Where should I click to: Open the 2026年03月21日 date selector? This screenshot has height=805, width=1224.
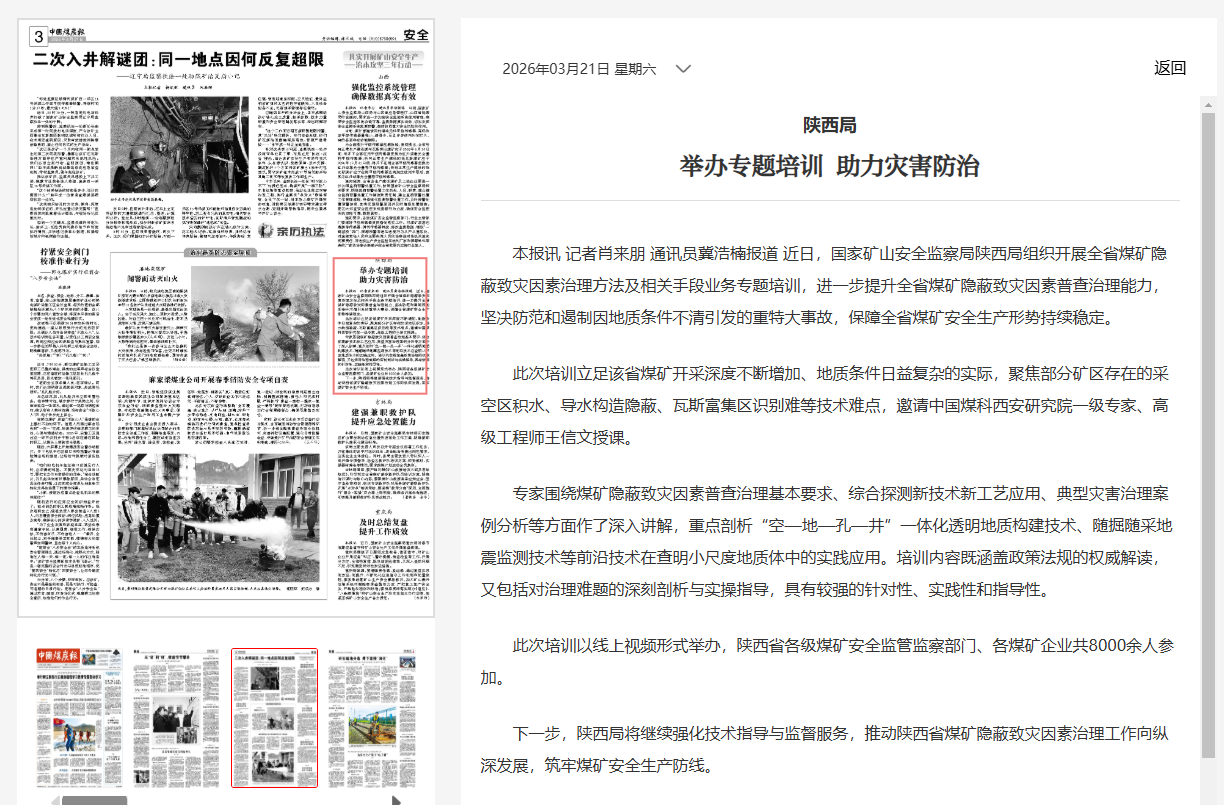579,69
